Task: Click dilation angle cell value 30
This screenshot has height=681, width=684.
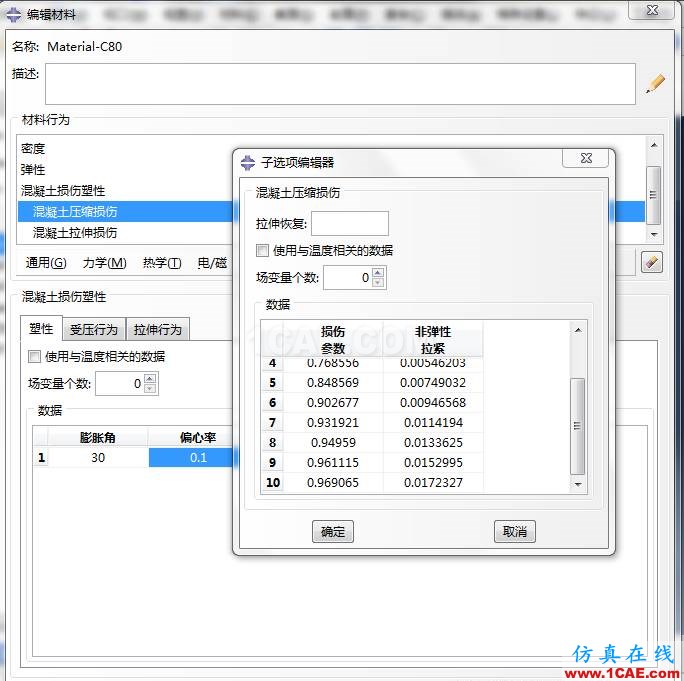Action: [98, 458]
